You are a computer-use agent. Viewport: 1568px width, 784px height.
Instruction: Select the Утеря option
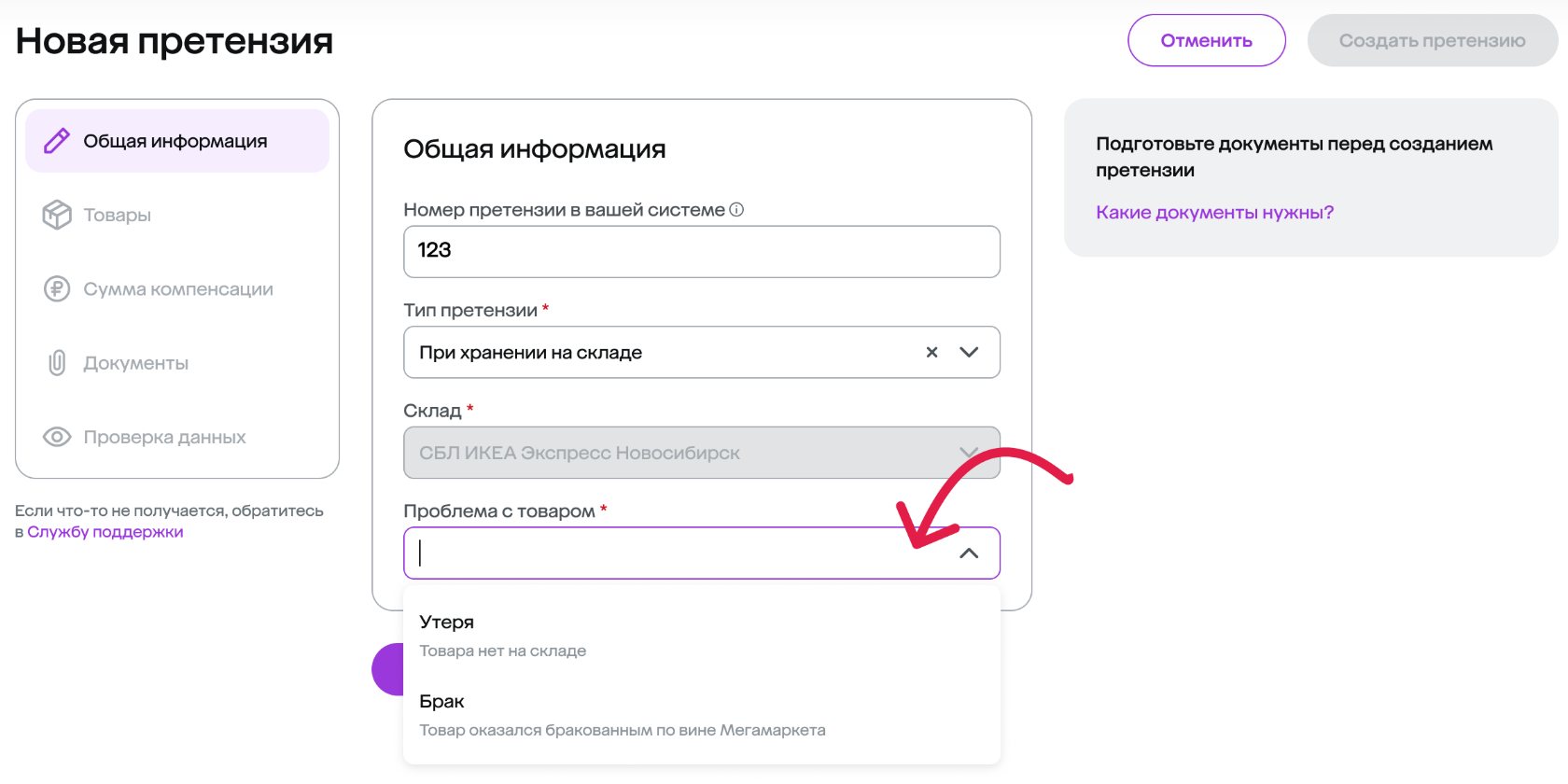tap(702, 635)
